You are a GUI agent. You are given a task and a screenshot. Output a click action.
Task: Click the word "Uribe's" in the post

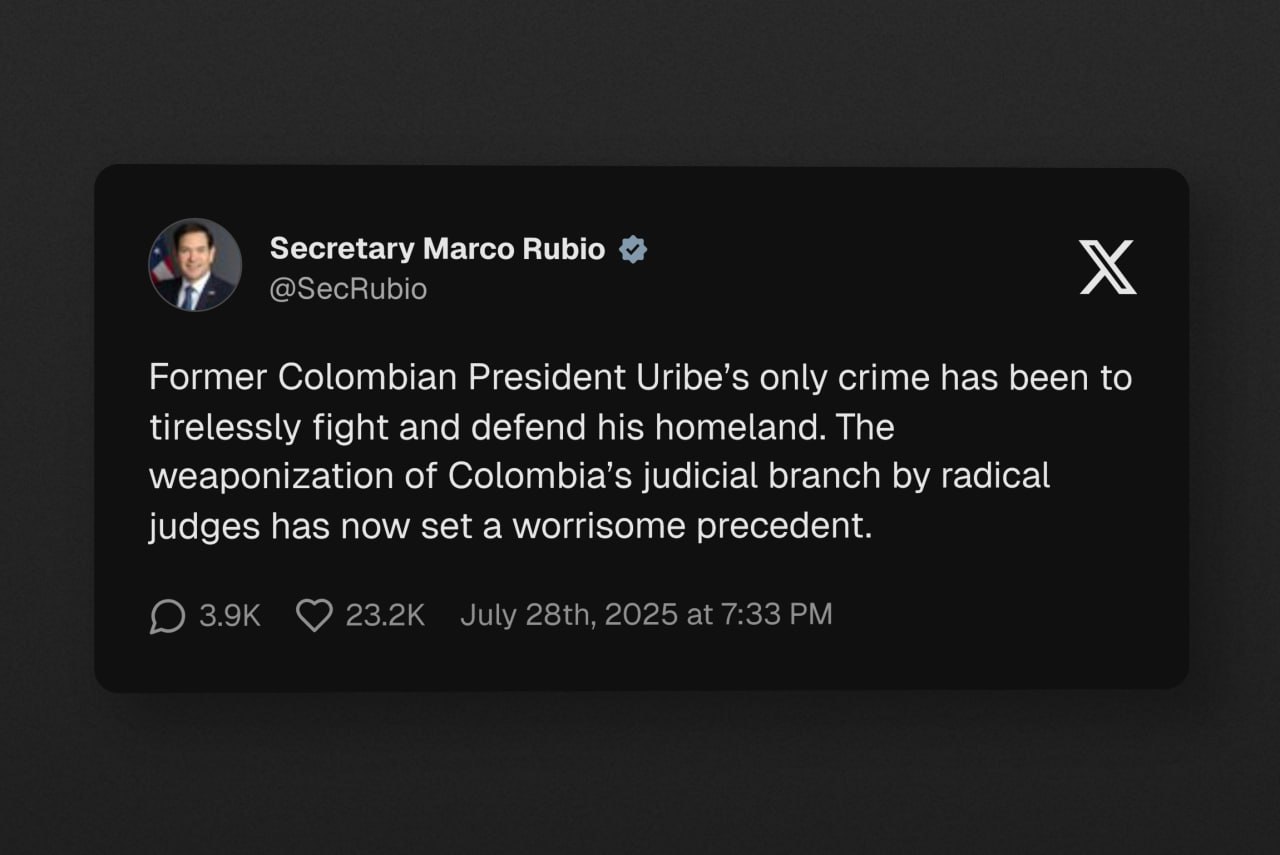pos(692,378)
